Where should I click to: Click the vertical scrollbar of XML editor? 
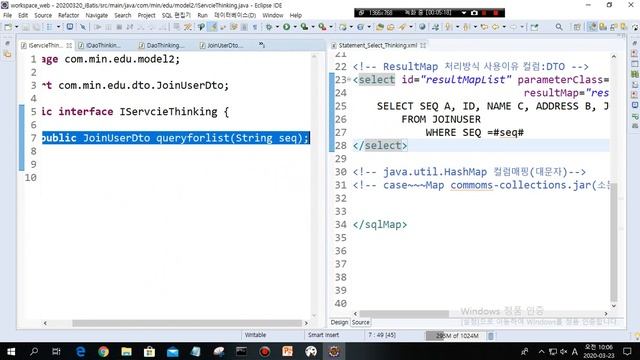(614, 242)
